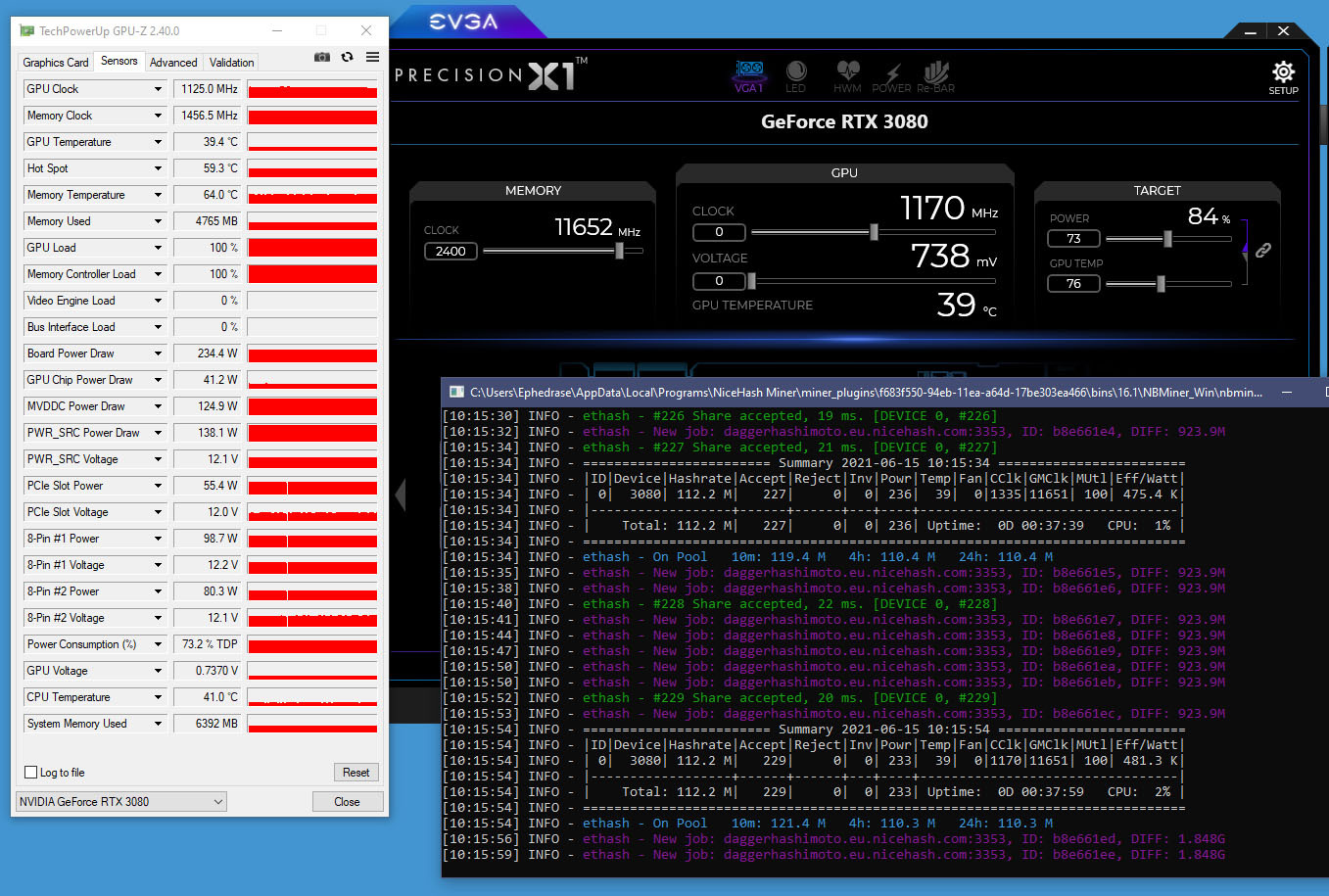Image resolution: width=1329 pixels, height=896 pixels.
Task: Expand the GPU Clock sensor dropdown
Action: tap(158, 89)
